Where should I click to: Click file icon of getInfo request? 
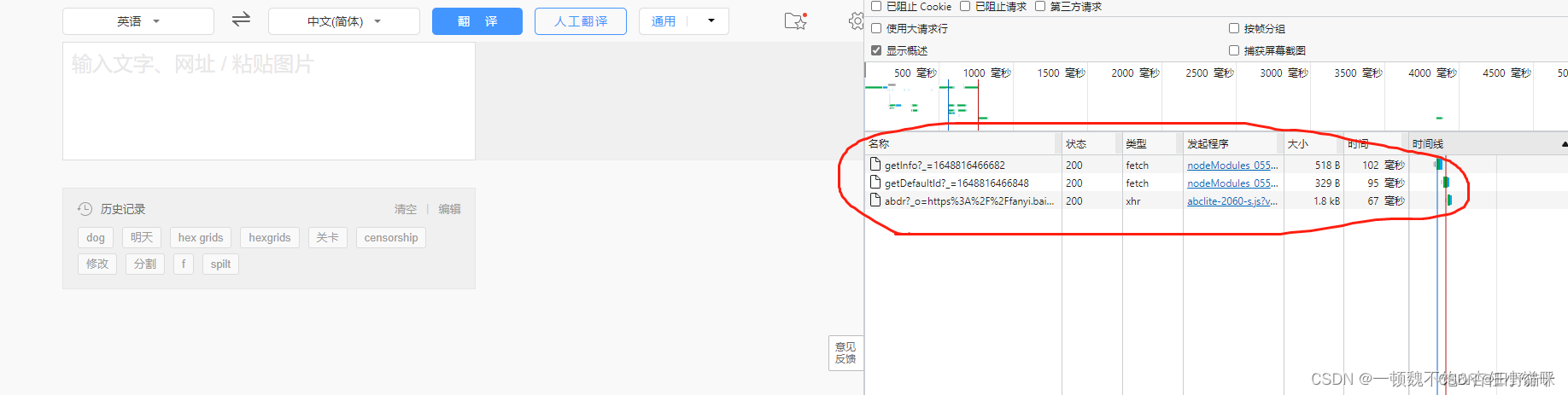click(875, 164)
